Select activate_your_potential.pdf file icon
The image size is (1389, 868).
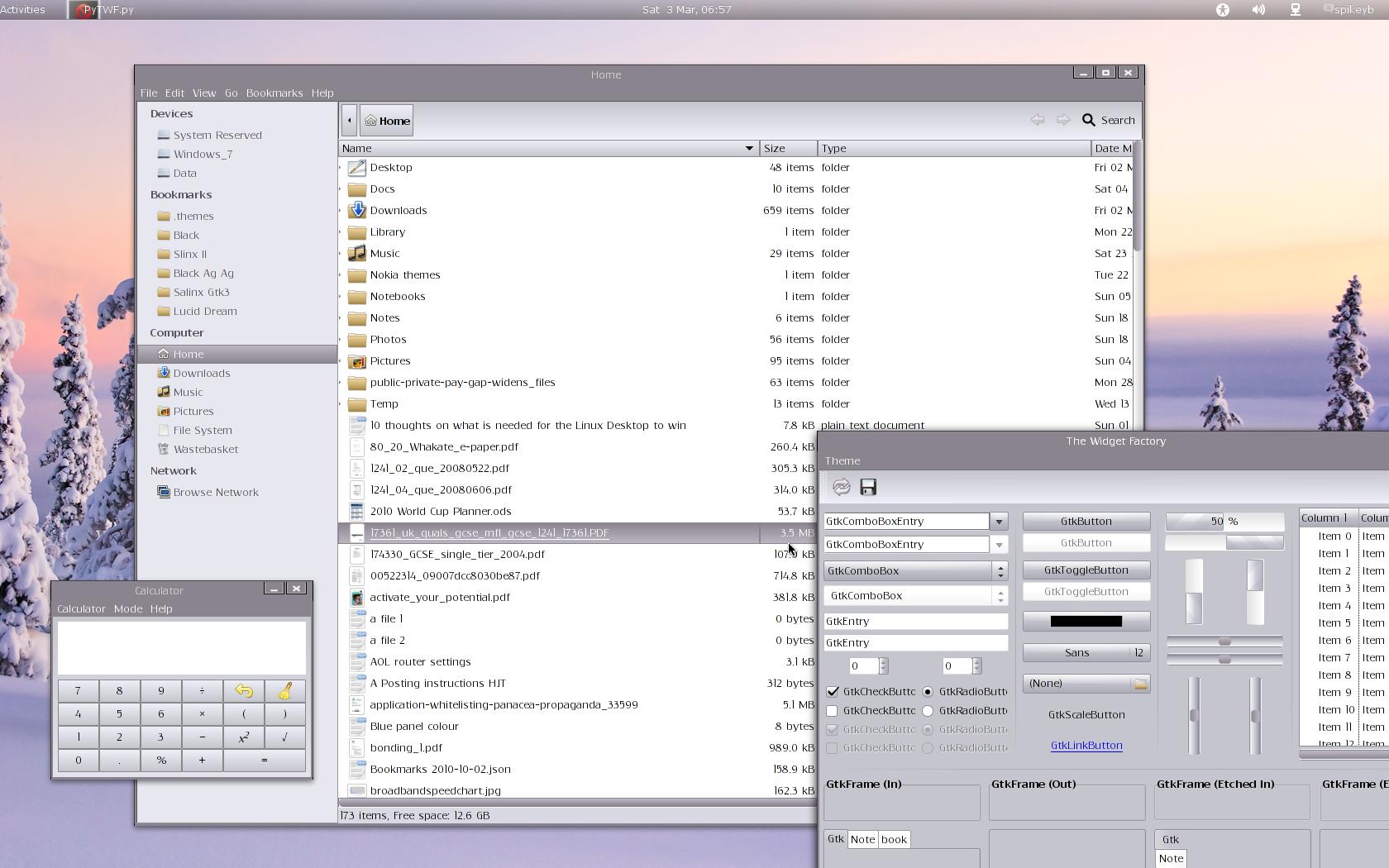(x=357, y=597)
